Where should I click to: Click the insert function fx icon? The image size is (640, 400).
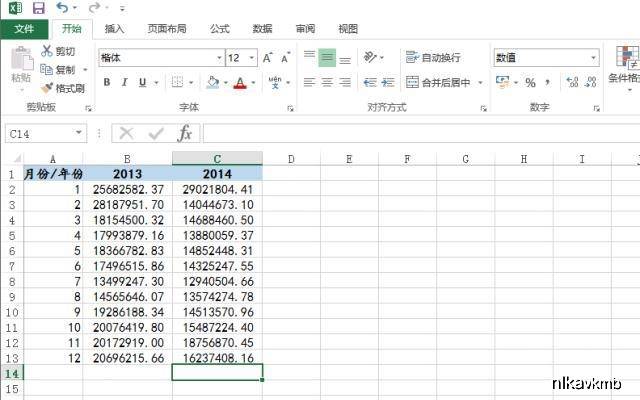pyautogui.click(x=185, y=133)
